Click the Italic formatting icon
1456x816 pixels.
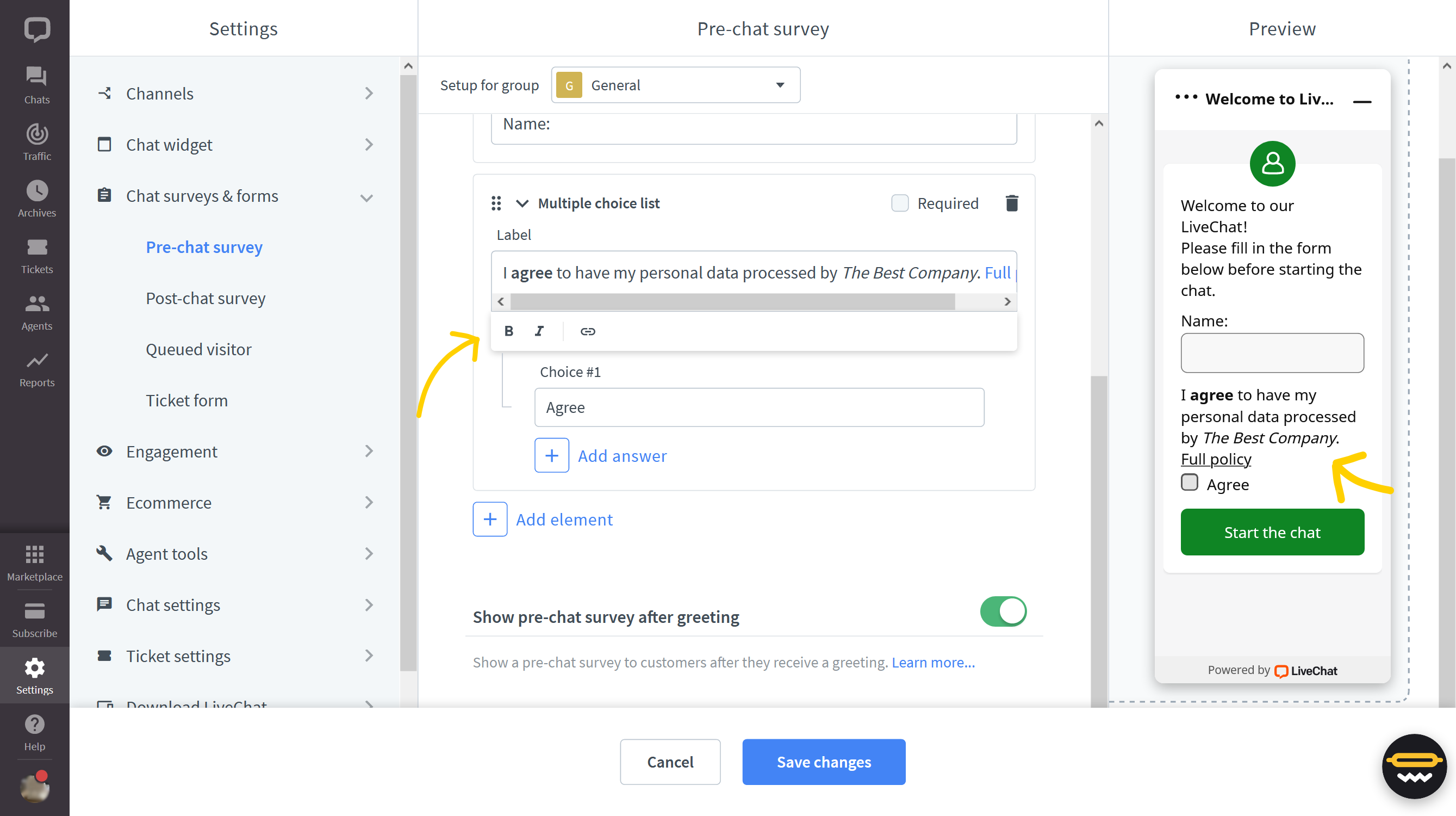(540, 331)
